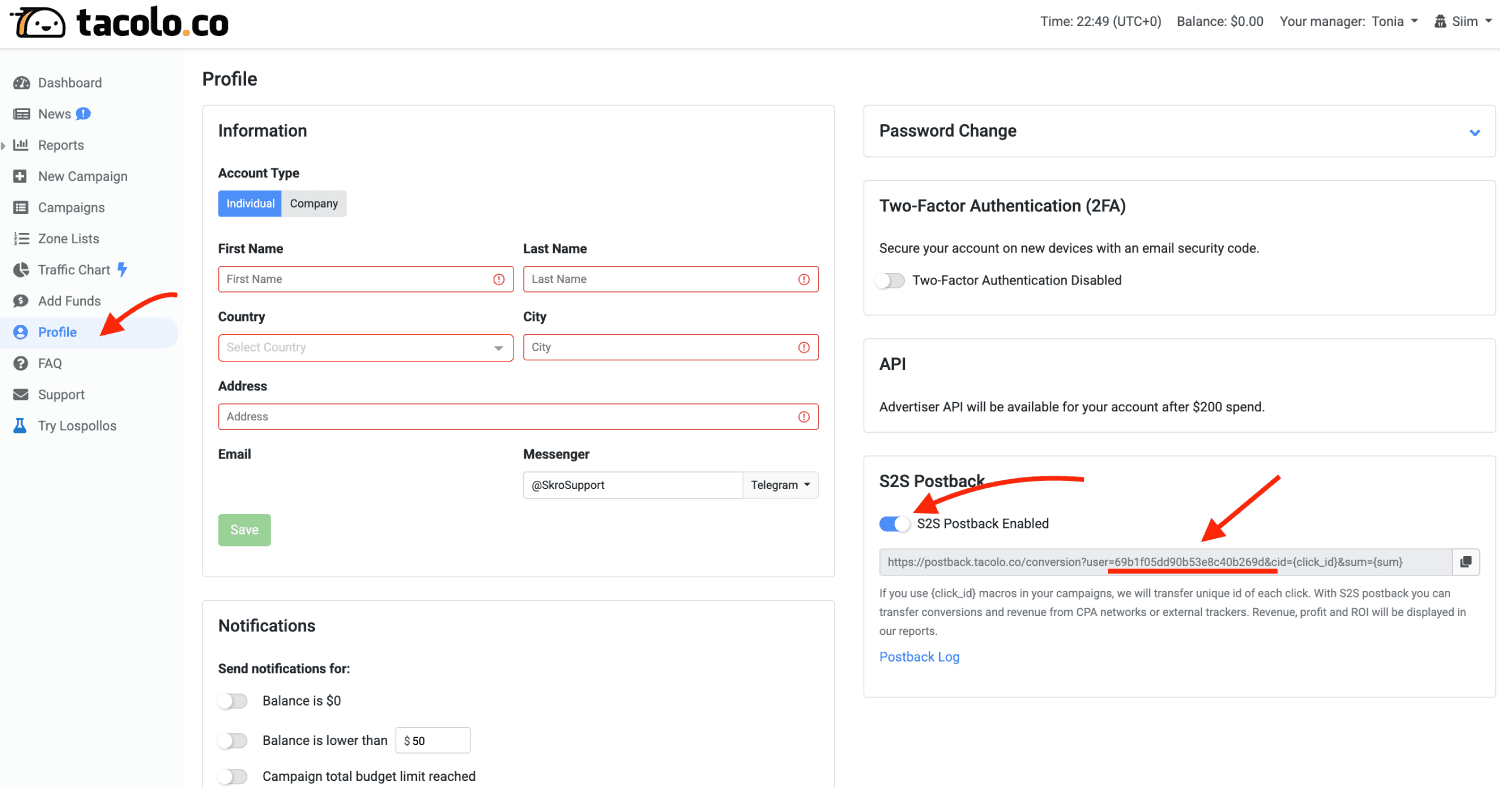This screenshot has width=1500, height=788.
Task: Open the Postback Log link
Action: click(919, 657)
